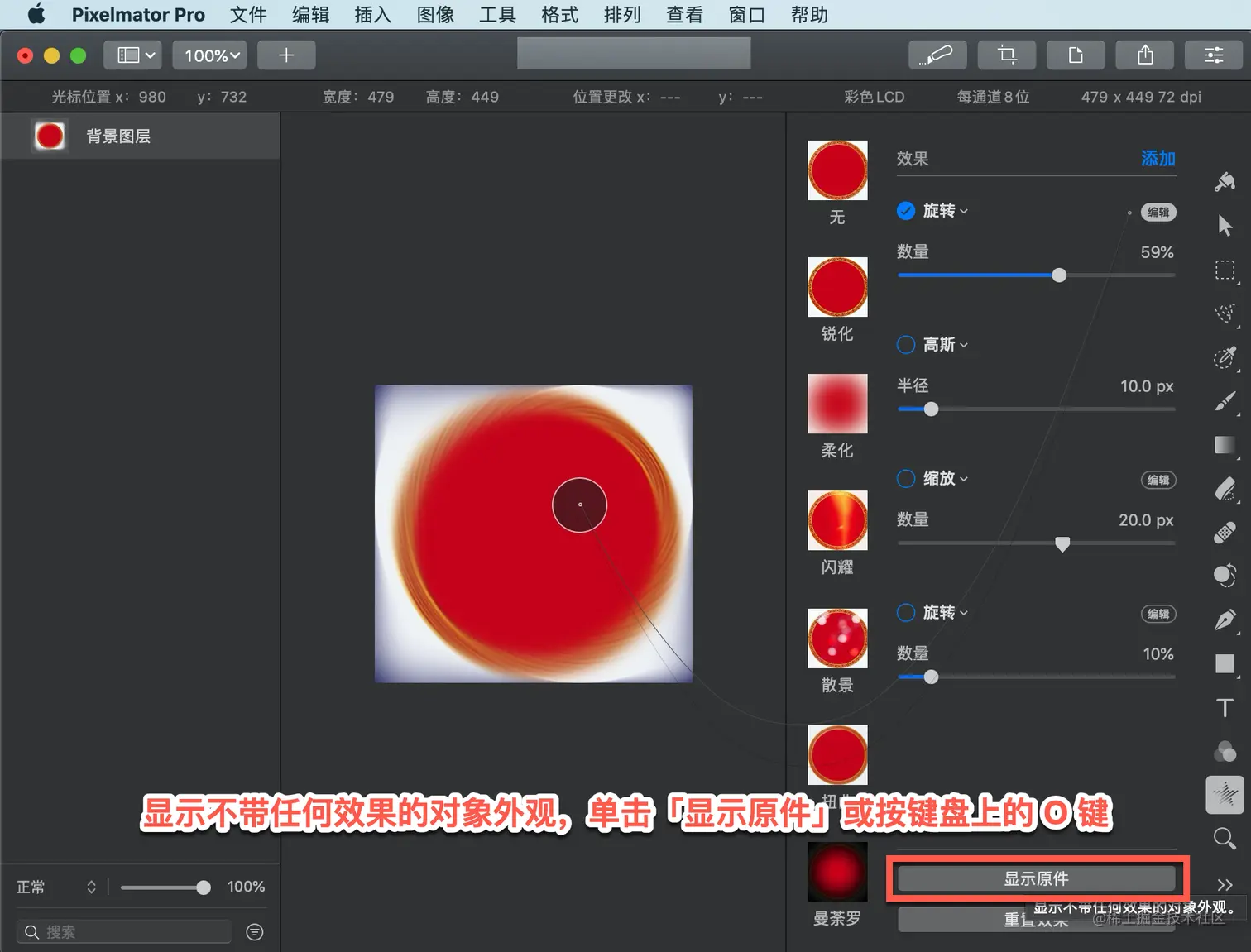Expand the unchecked 旋转 effect type chevron
Image resolution: width=1251 pixels, height=952 pixels.
(964, 614)
